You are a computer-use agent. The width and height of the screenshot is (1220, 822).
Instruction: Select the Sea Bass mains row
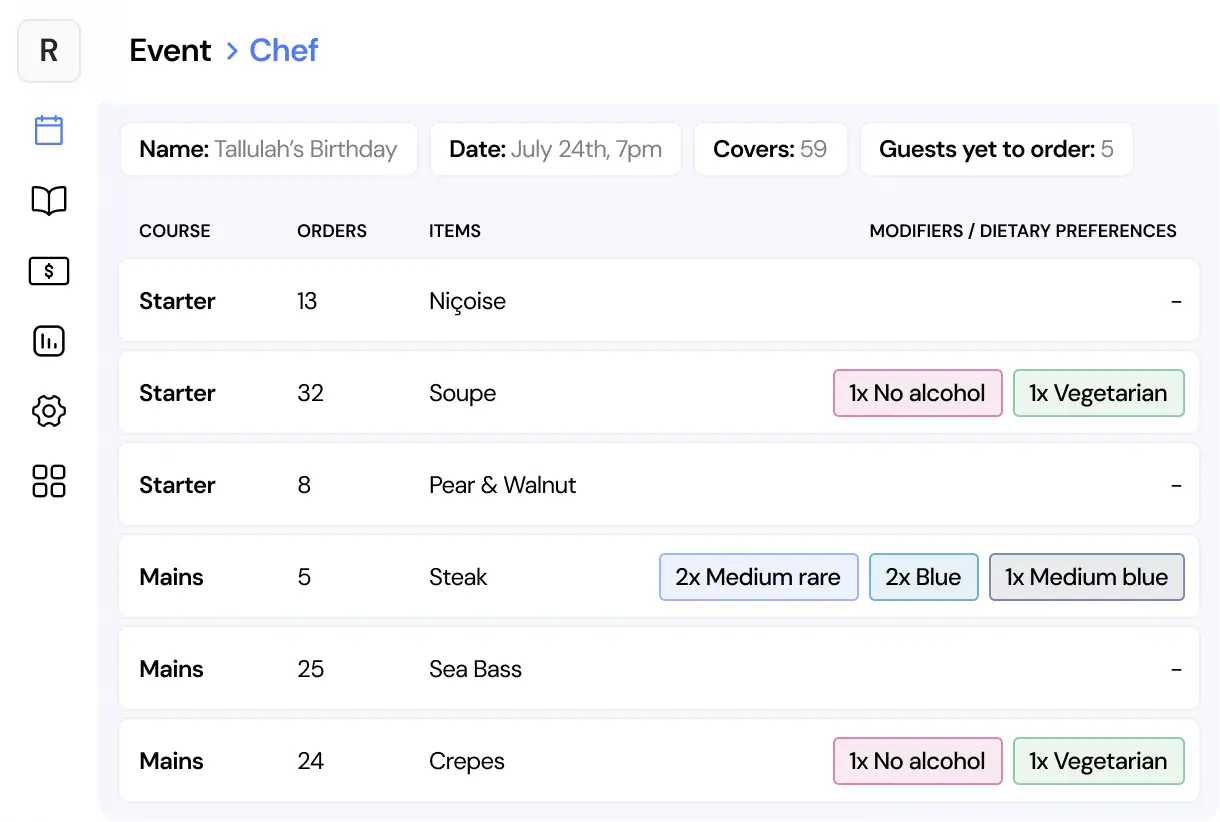tap(658, 669)
